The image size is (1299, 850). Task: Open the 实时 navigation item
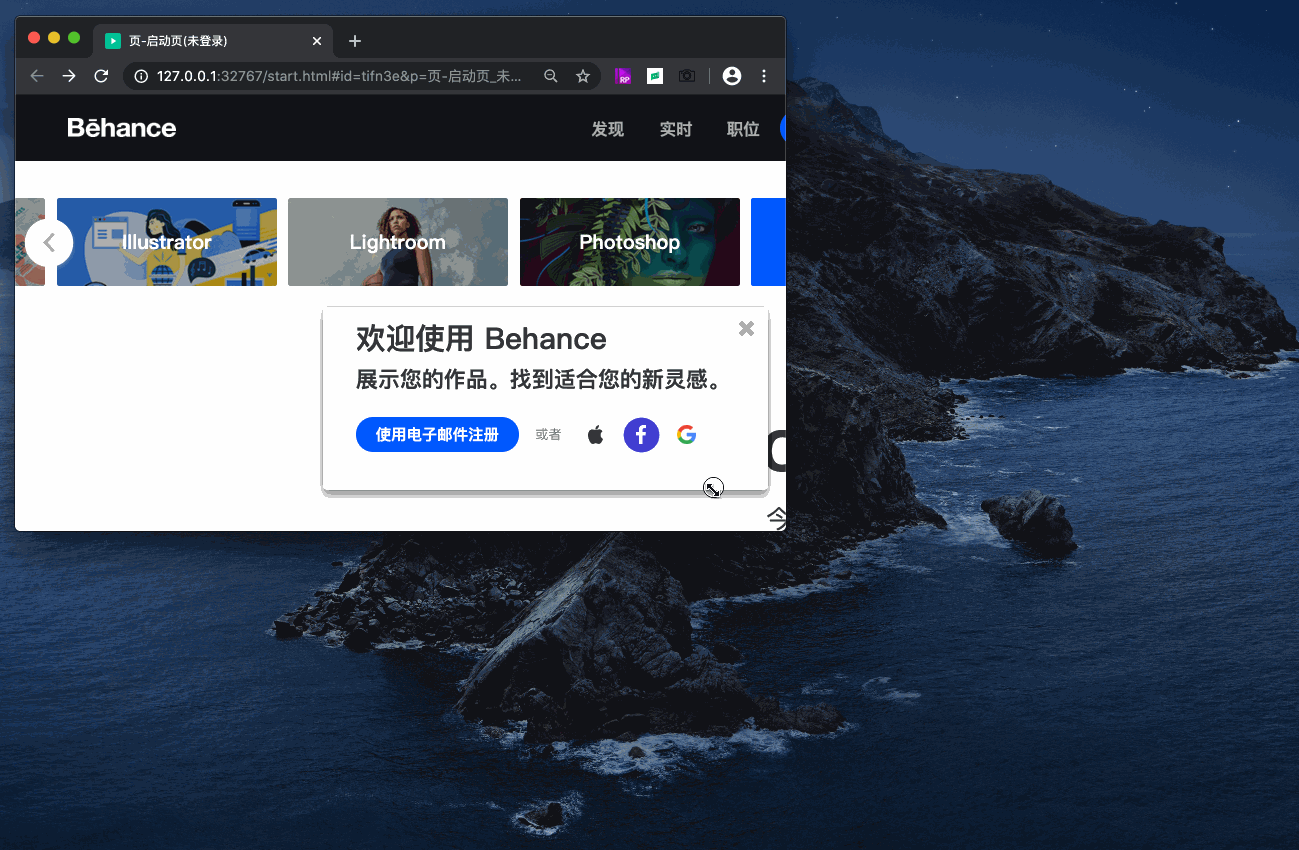coord(675,129)
